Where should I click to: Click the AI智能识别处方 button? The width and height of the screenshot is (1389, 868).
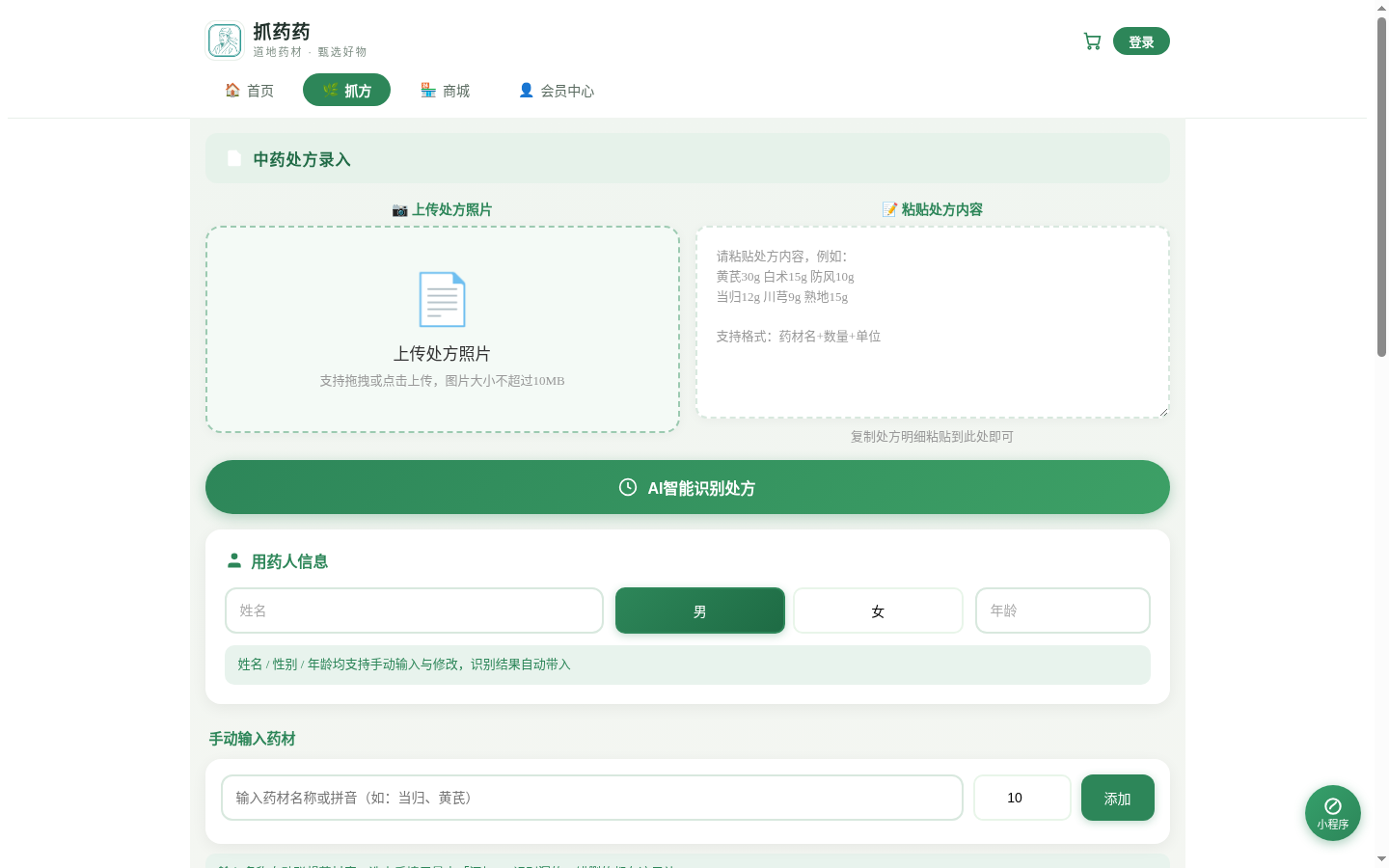688,487
